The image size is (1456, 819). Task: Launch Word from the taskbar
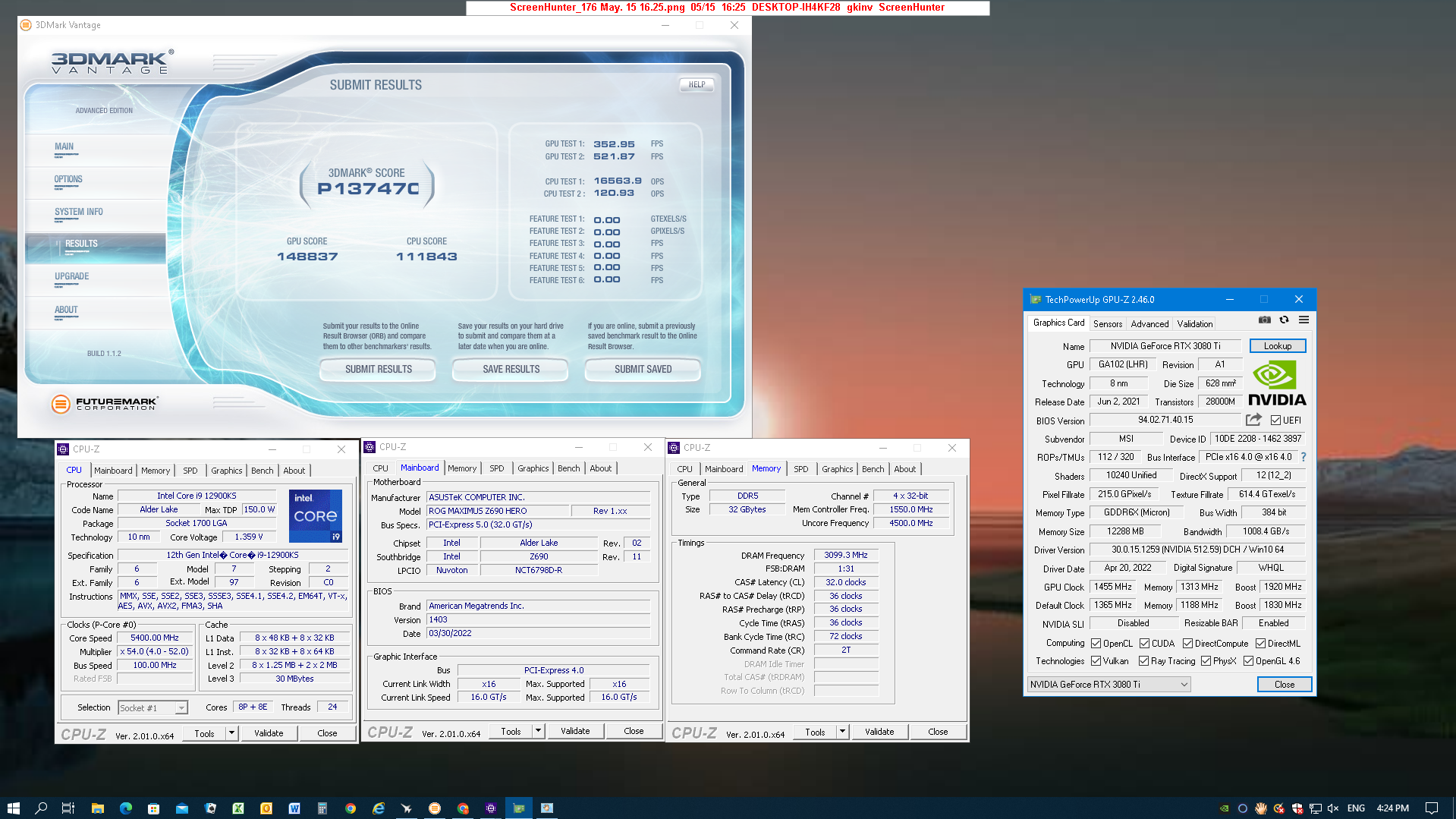pos(294,808)
